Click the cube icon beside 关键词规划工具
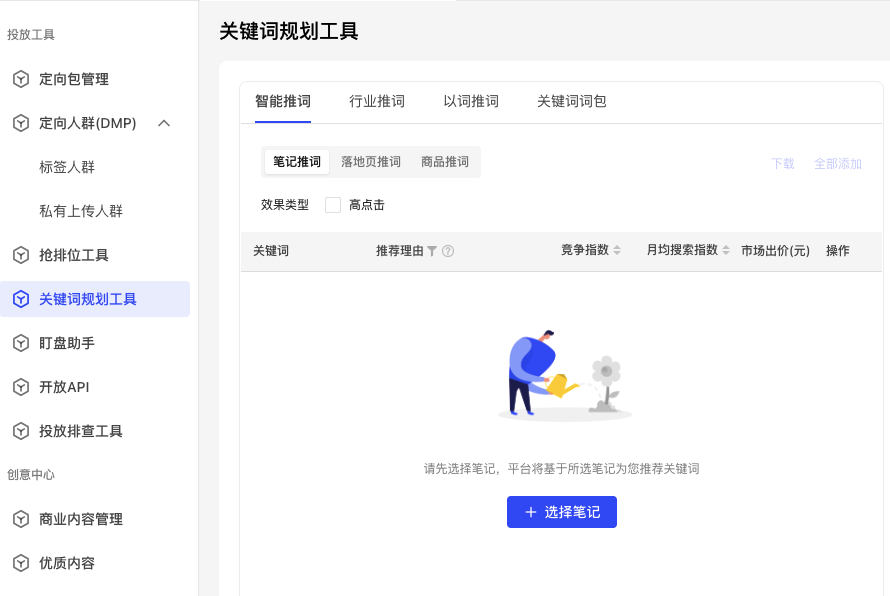Image resolution: width=890 pixels, height=596 pixels. pos(21,299)
